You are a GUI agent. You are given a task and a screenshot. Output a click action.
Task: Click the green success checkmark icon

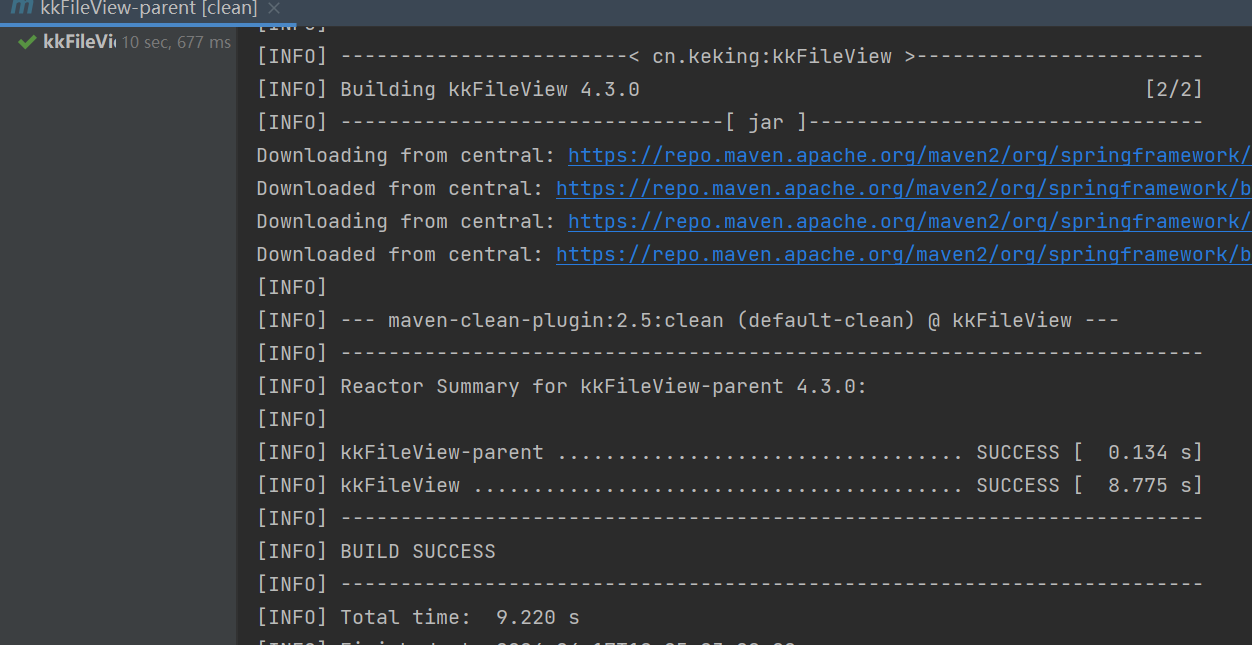pos(27,42)
